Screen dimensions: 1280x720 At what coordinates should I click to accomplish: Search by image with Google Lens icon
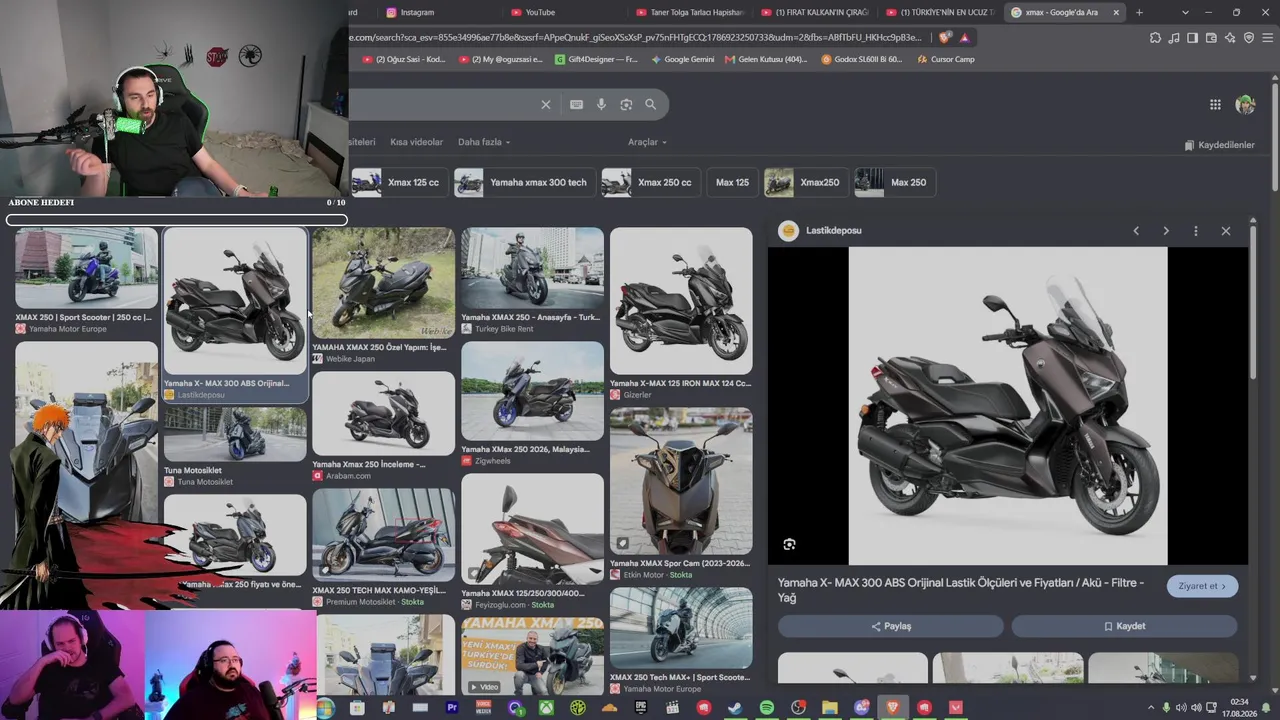point(626,104)
